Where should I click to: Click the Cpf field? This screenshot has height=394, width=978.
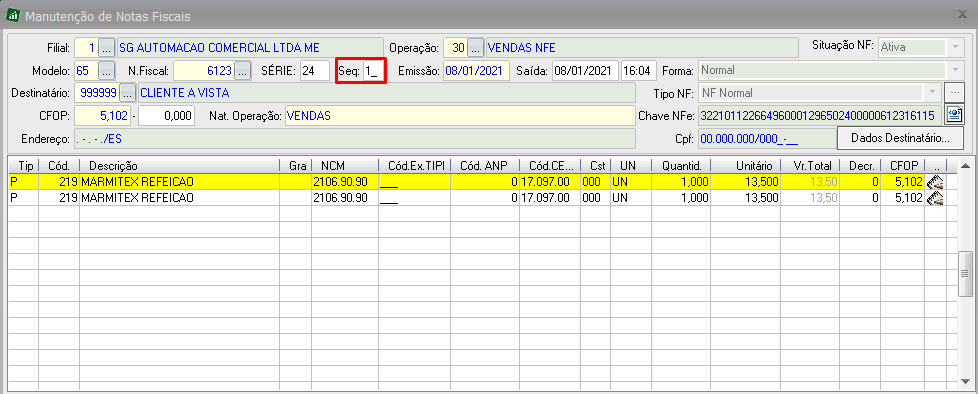(767, 138)
